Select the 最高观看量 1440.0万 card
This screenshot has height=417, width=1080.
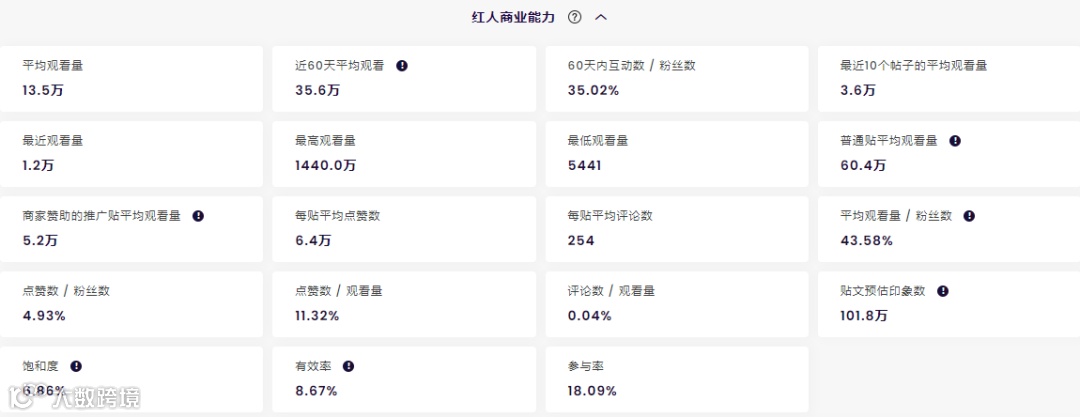point(404,153)
